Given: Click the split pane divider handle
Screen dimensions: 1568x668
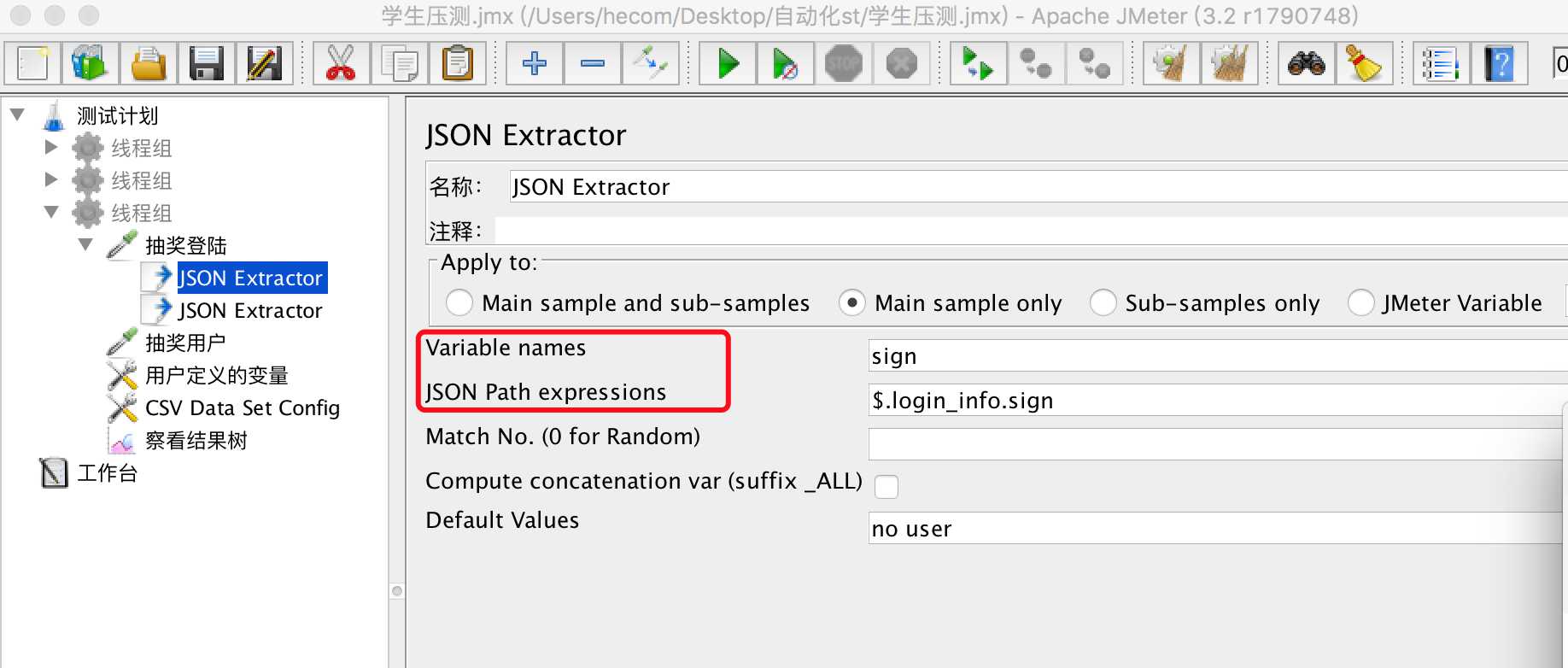Looking at the screenshot, I should [396, 591].
